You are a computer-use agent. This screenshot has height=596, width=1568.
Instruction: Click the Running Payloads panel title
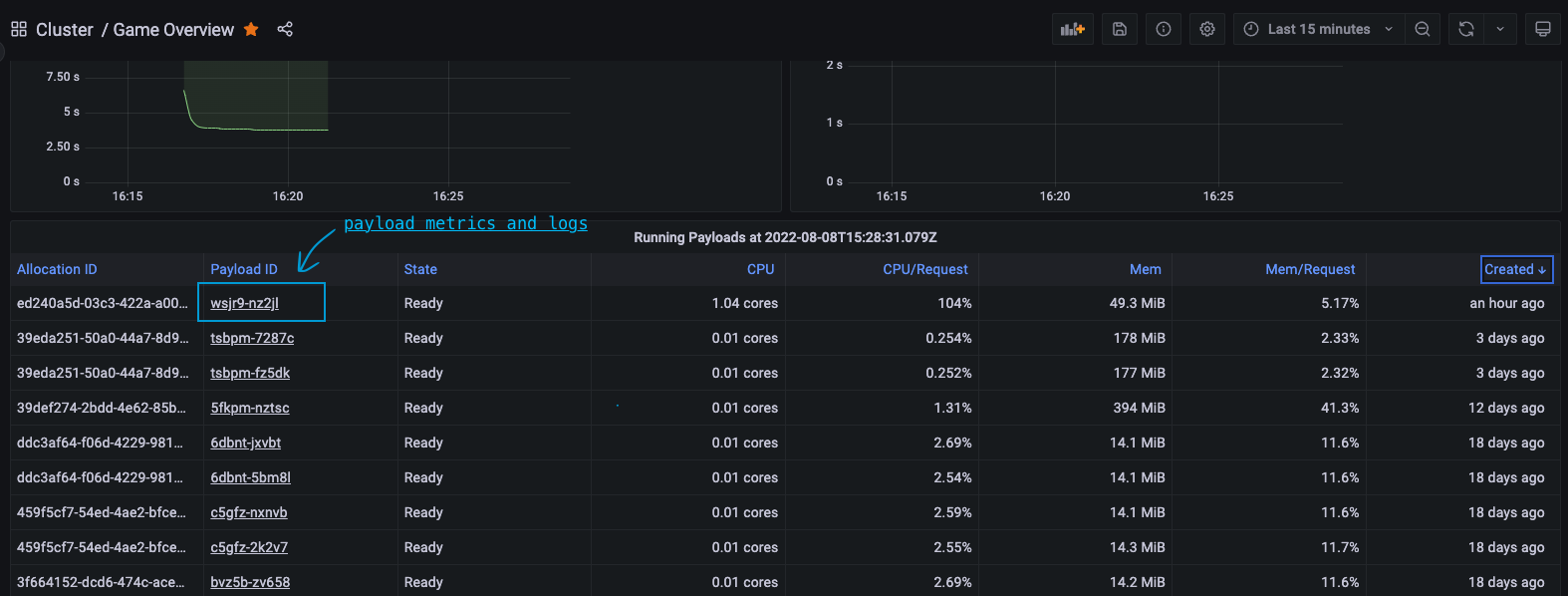coord(785,237)
